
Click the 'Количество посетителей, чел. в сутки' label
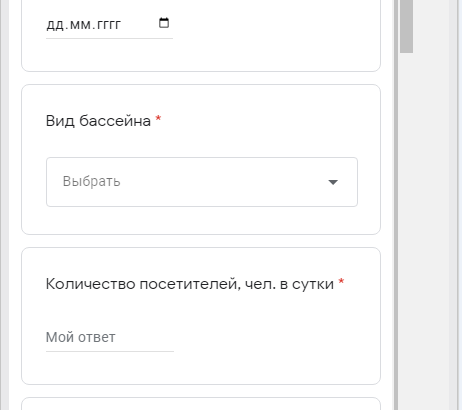tap(190, 284)
